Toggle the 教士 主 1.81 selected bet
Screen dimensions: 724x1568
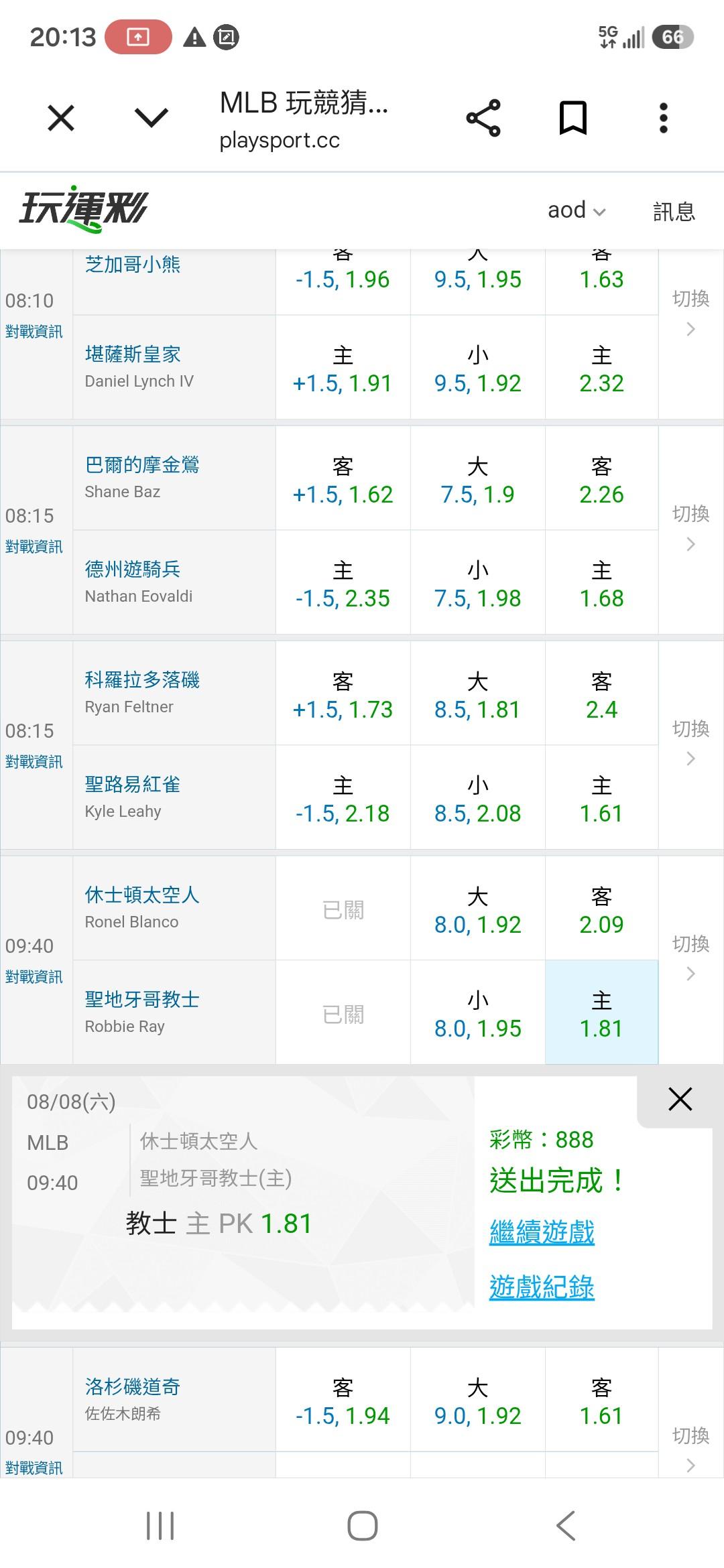(x=601, y=1012)
